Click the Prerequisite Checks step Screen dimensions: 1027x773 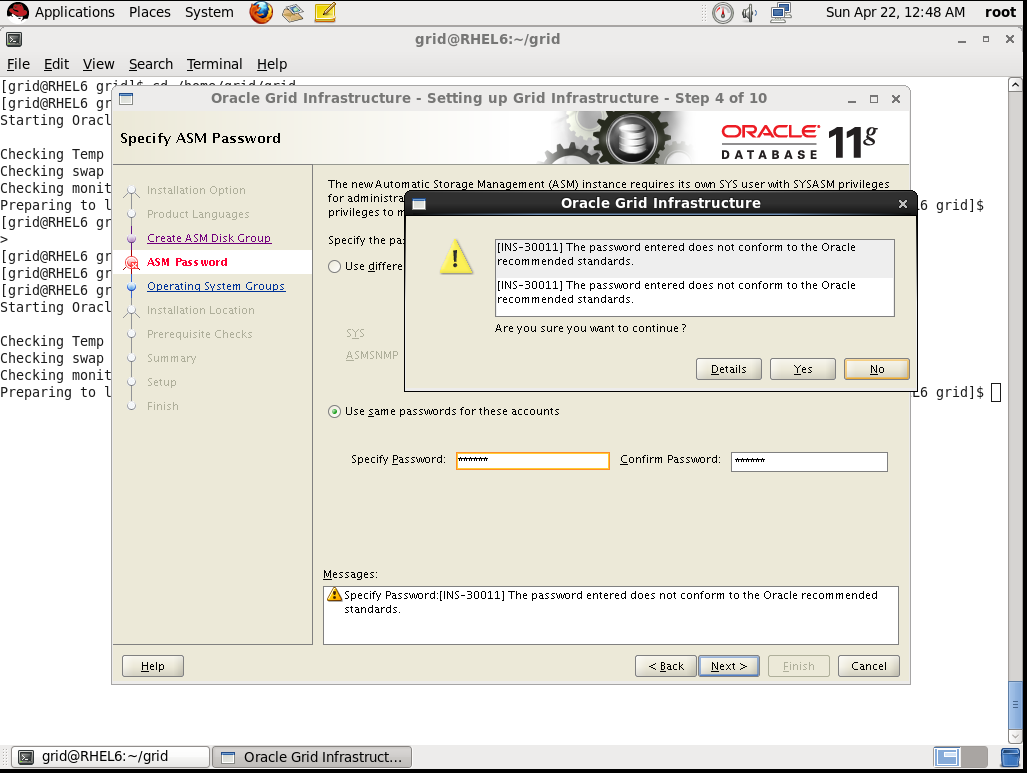(199, 334)
